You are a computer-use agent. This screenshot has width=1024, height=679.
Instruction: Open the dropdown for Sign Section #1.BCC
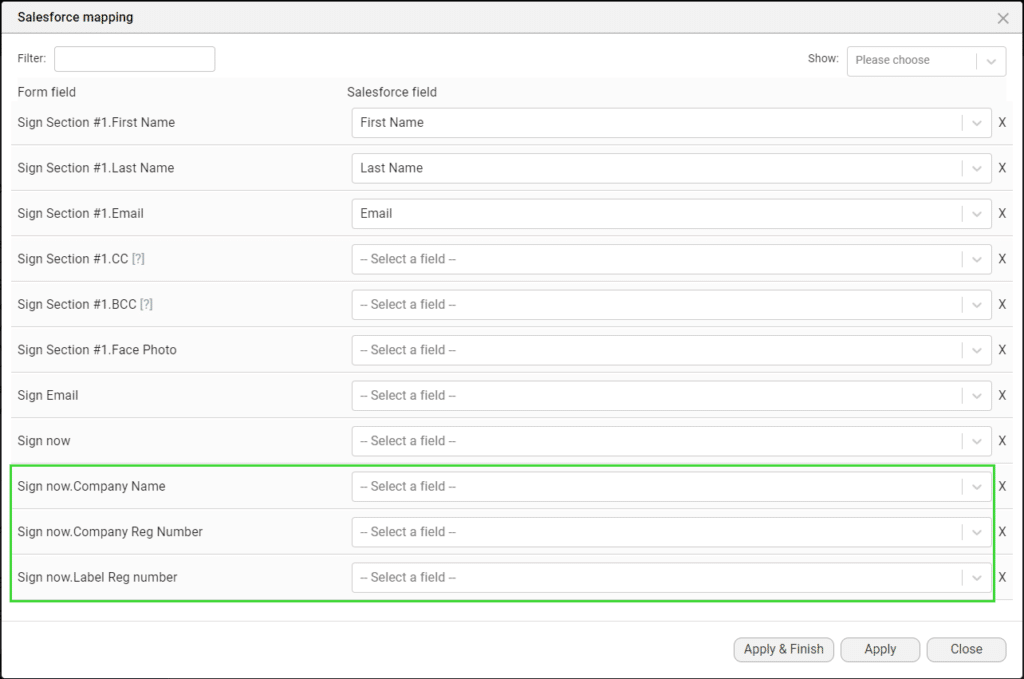click(671, 305)
